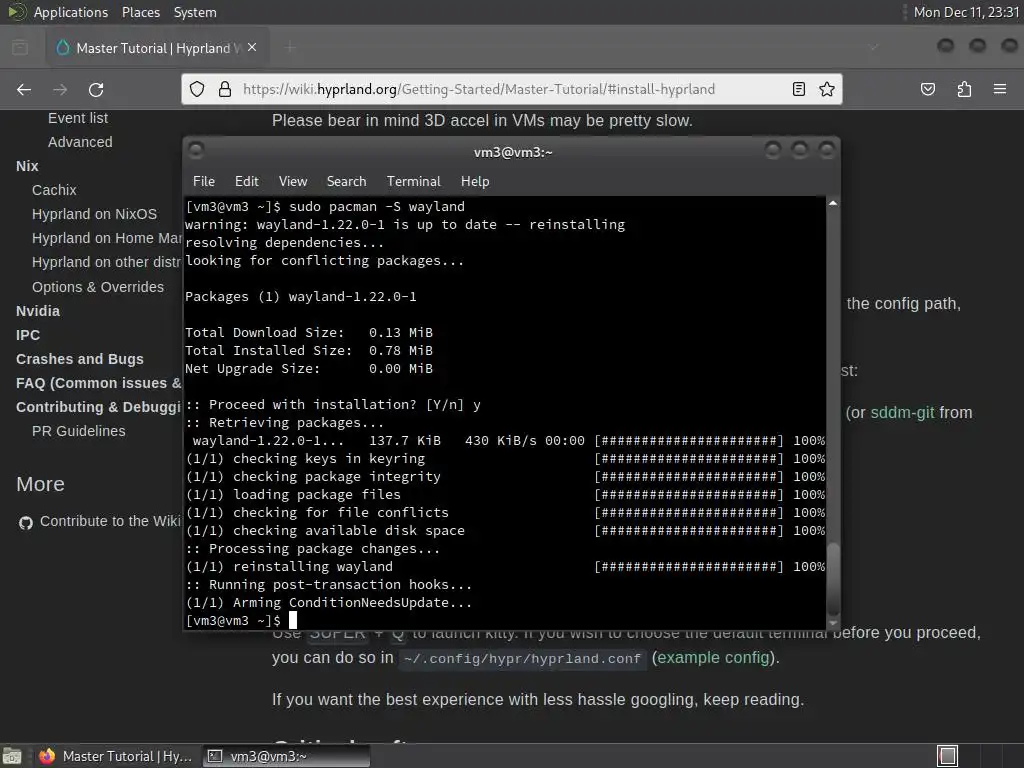Open Hyprland on other distros sidebar link
1024x768 pixels.
click(x=106, y=263)
